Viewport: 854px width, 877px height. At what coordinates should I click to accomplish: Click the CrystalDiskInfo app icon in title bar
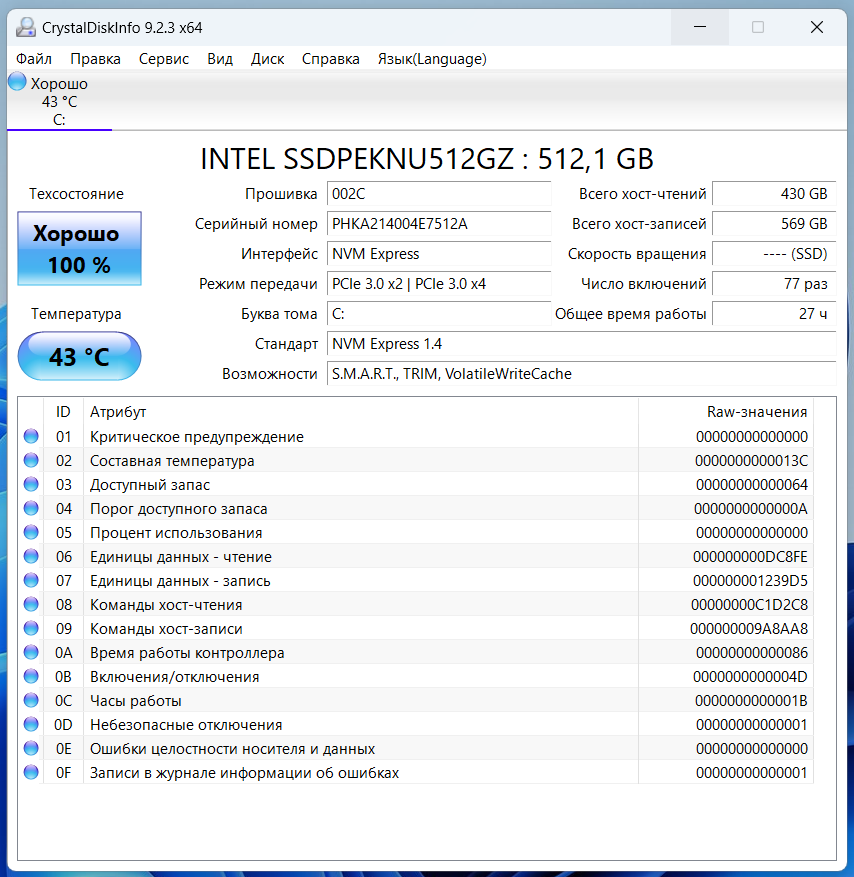point(25,27)
